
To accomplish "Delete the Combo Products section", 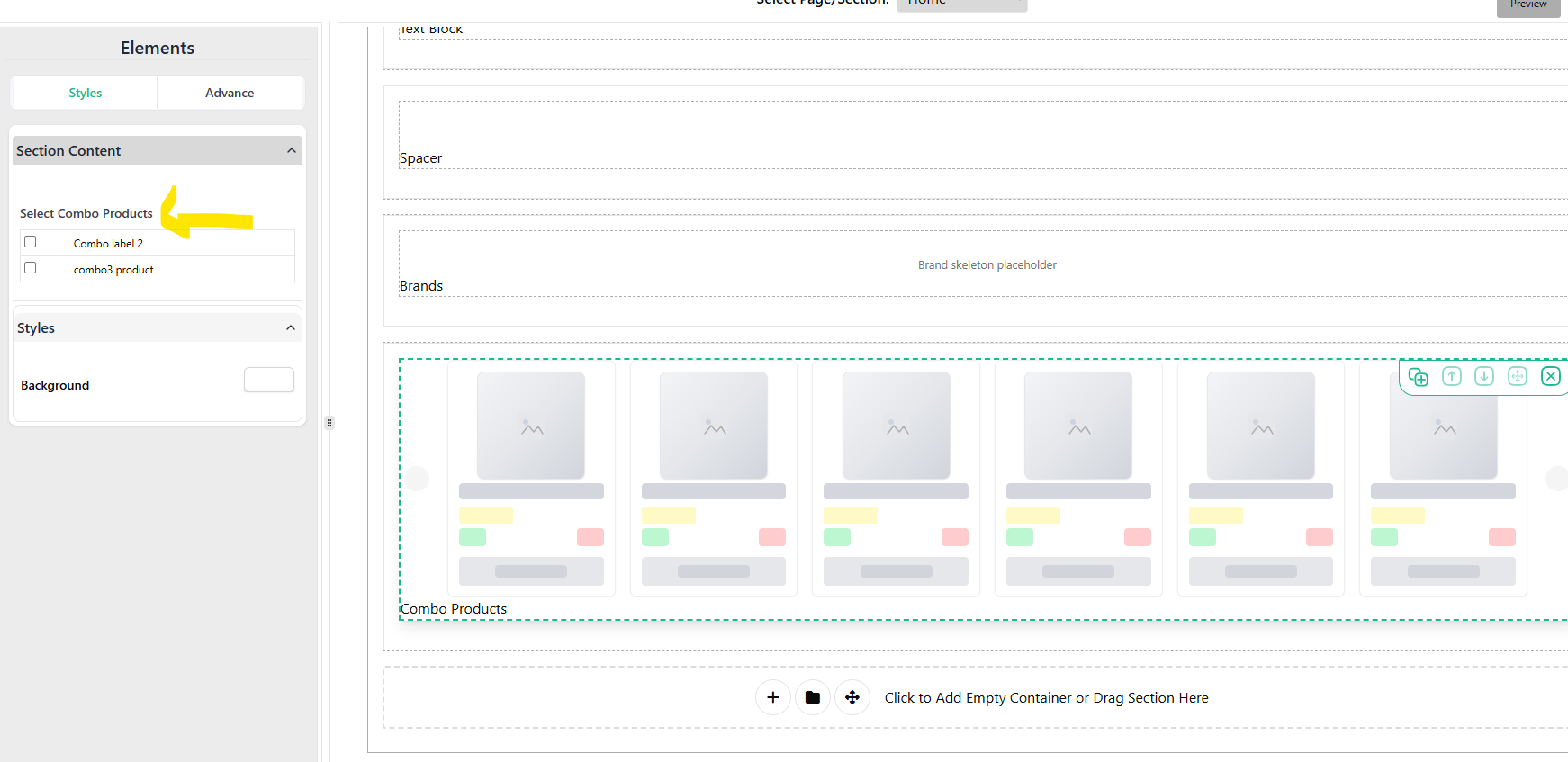I will tap(1551, 376).
